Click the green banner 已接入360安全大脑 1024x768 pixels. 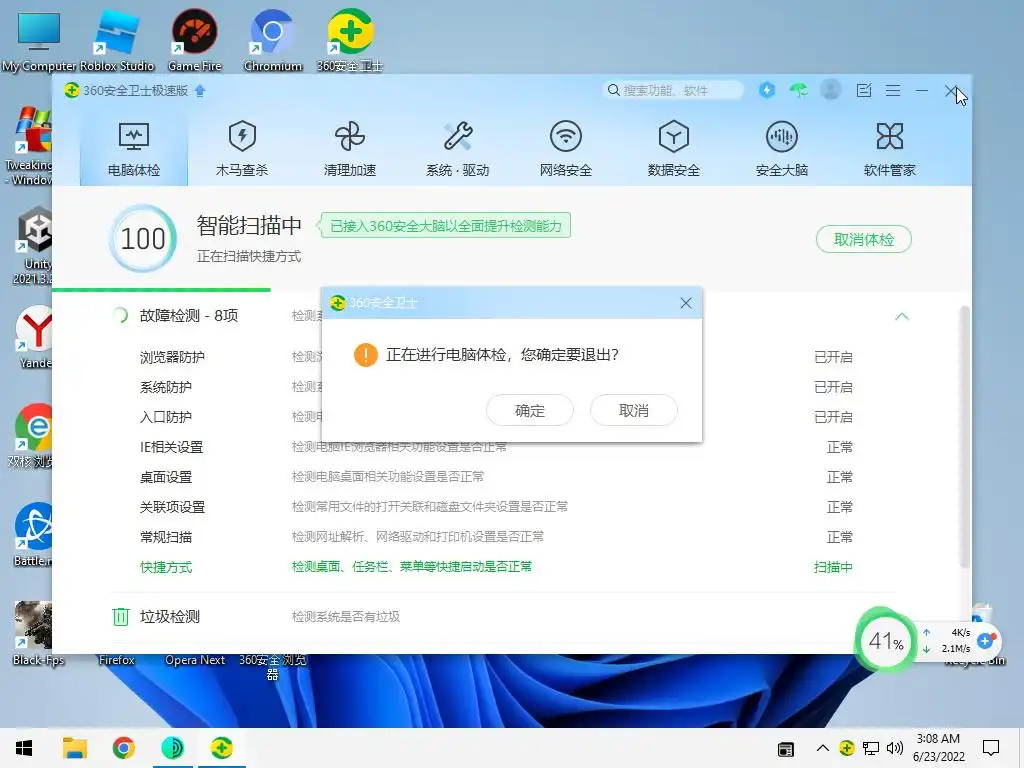click(x=445, y=226)
